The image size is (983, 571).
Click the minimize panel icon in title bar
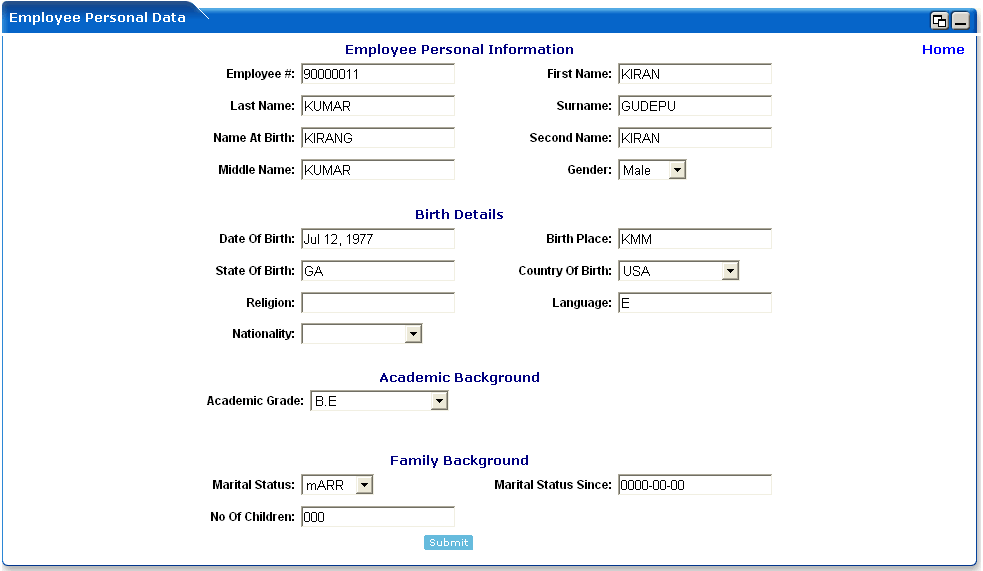pos(960,21)
